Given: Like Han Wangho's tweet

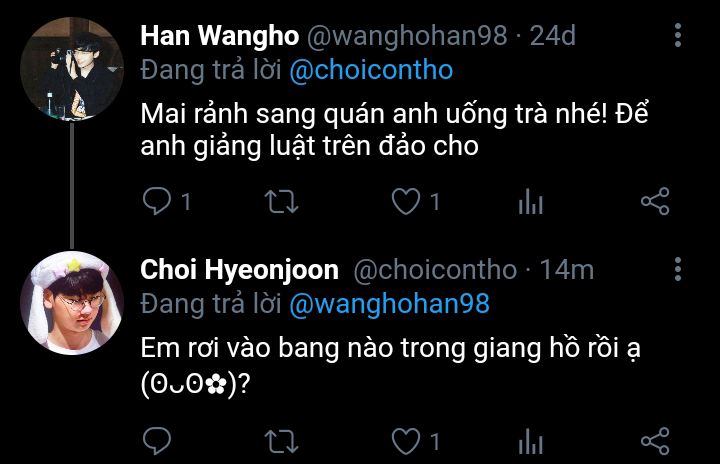Looking at the screenshot, I should click(406, 201).
